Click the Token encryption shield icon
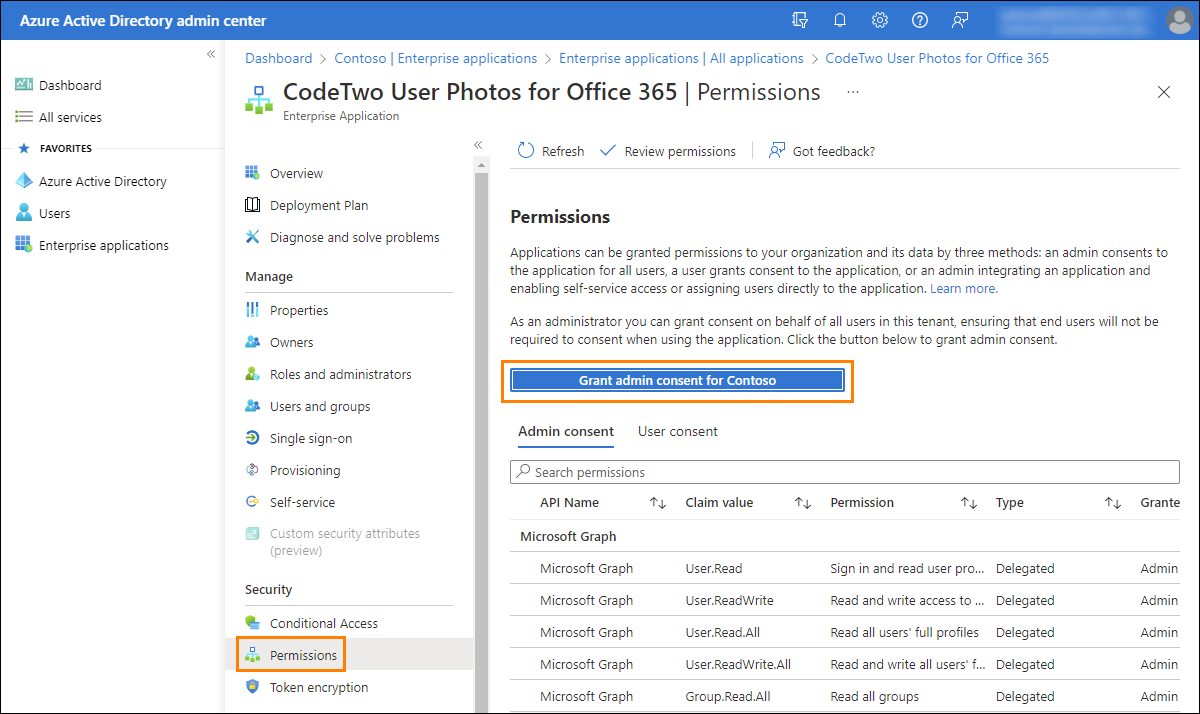1200x714 pixels. point(253,687)
